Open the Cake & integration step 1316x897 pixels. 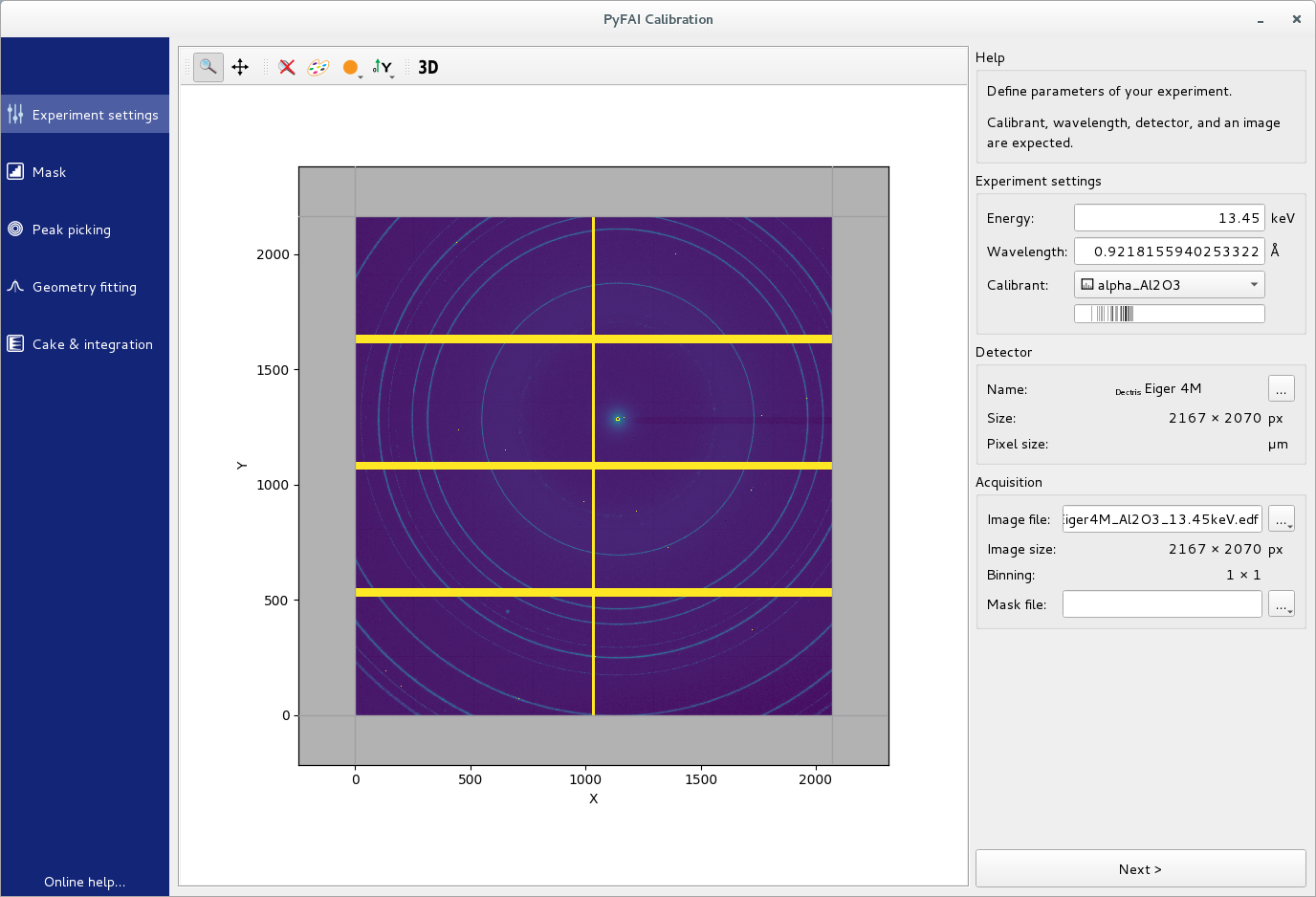coord(92,344)
